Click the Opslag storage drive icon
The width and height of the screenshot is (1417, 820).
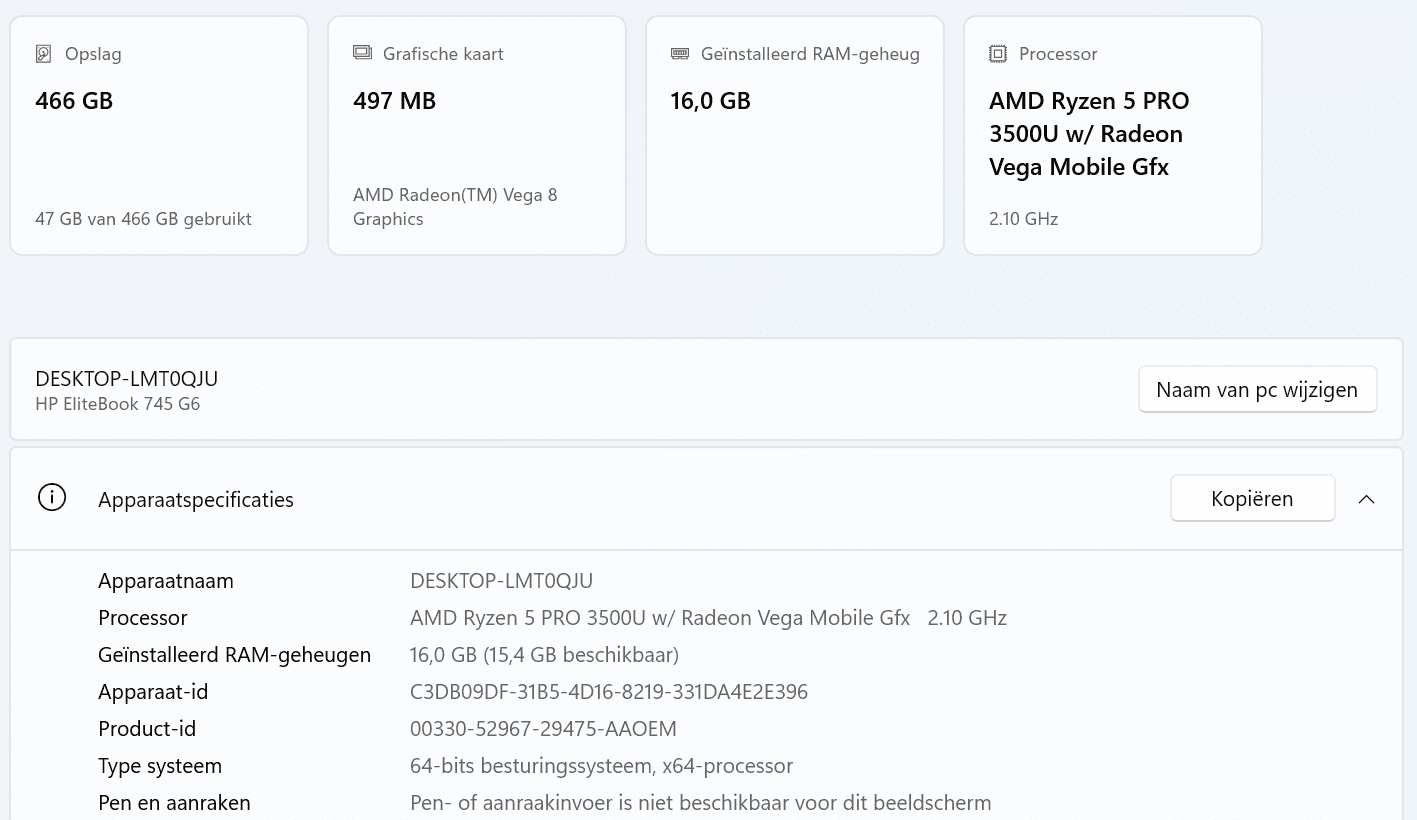pos(43,54)
